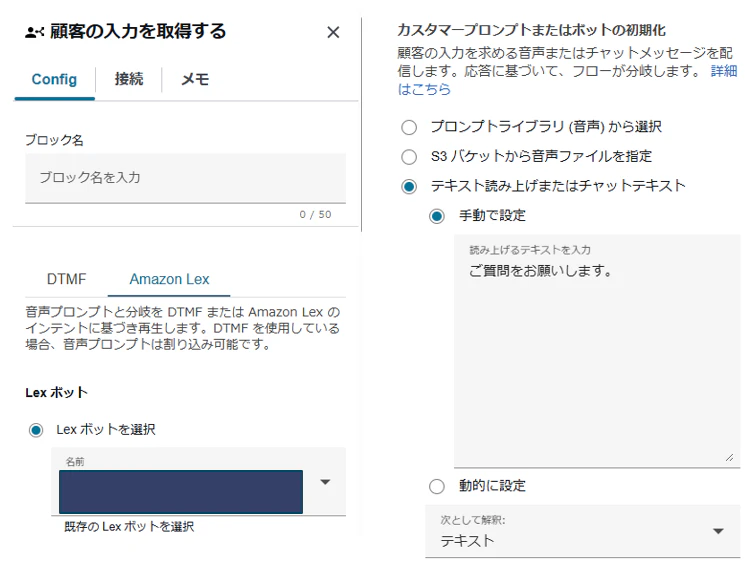Viewport: 752px width, 570px height.
Task: Open the 次として解釈 dropdown
Action: 583,531
